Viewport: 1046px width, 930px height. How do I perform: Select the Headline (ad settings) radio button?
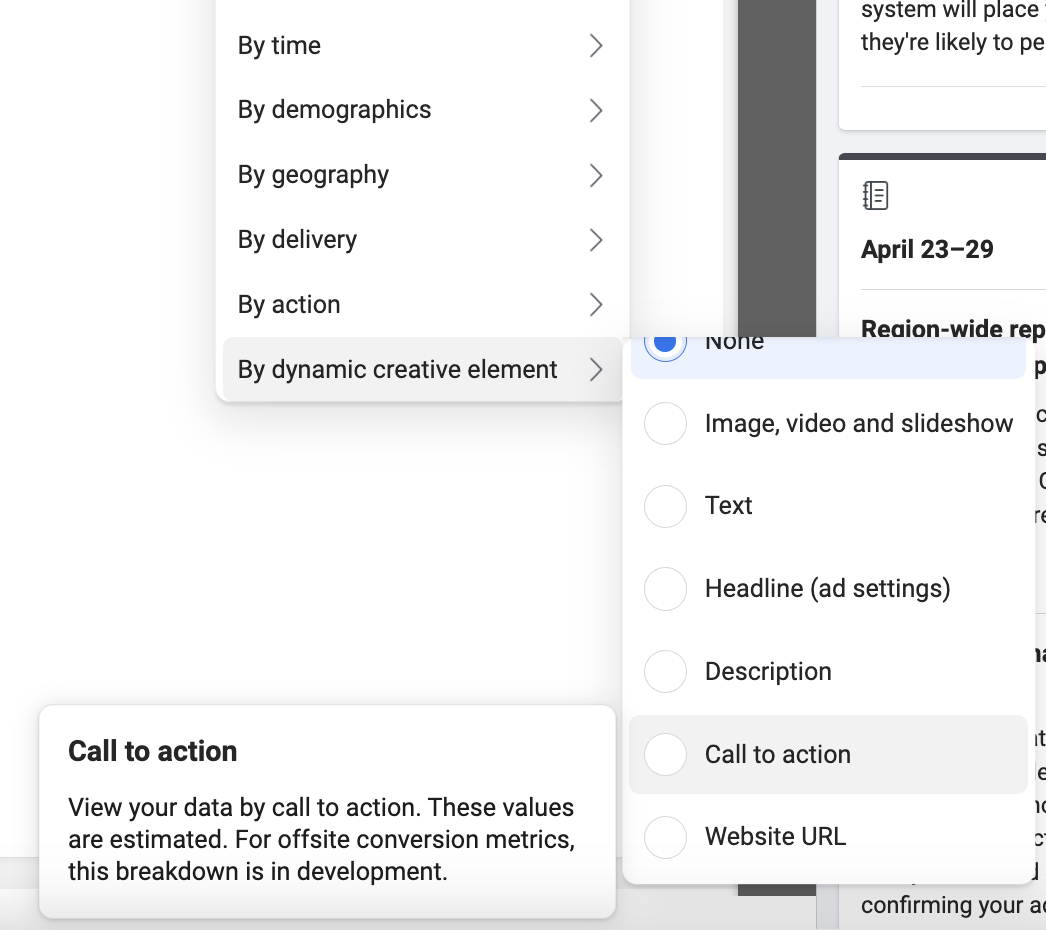(665, 588)
